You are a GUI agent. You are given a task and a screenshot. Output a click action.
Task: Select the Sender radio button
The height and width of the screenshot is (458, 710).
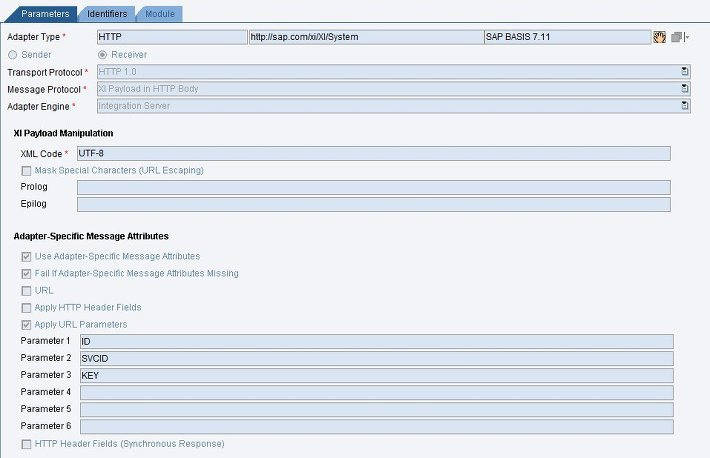[13, 55]
